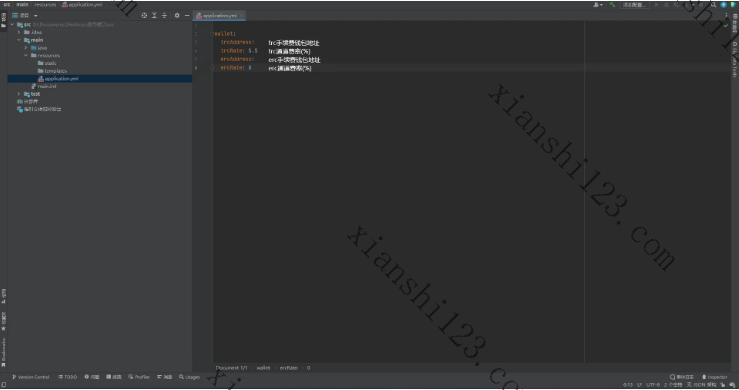Open the Version Control tool window
Image resolution: width=739 pixels, height=390 pixels.
[x=31, y=377]
